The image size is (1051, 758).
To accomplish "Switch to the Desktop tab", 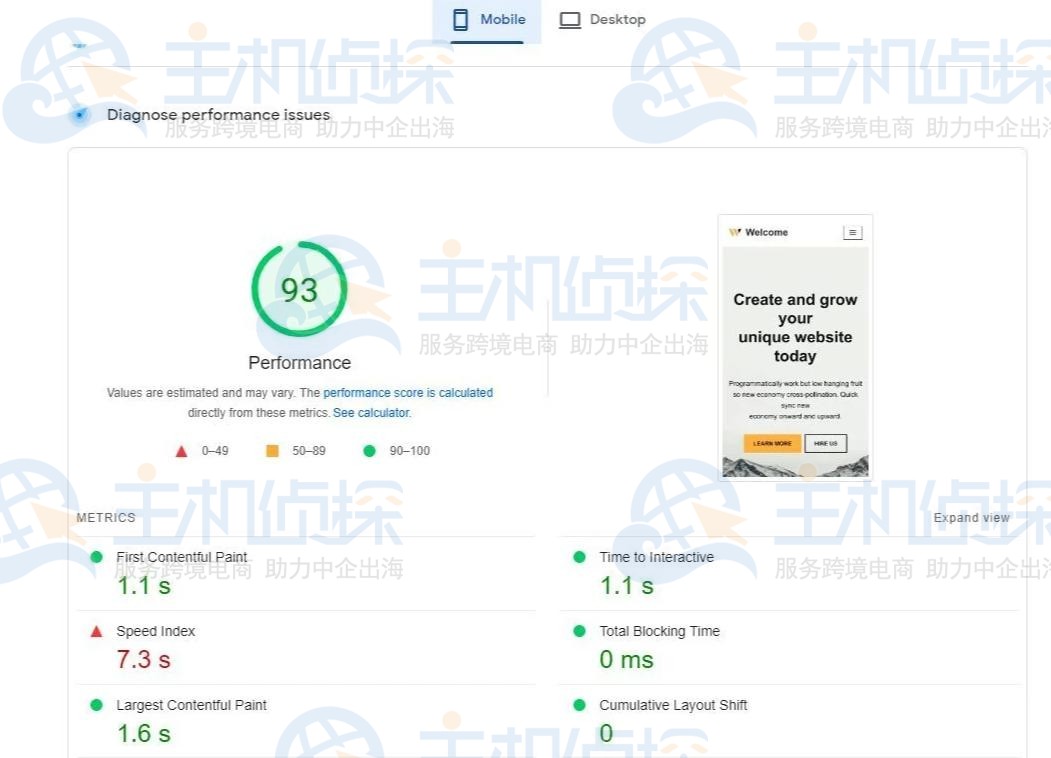I will click(x=604, y=18).
